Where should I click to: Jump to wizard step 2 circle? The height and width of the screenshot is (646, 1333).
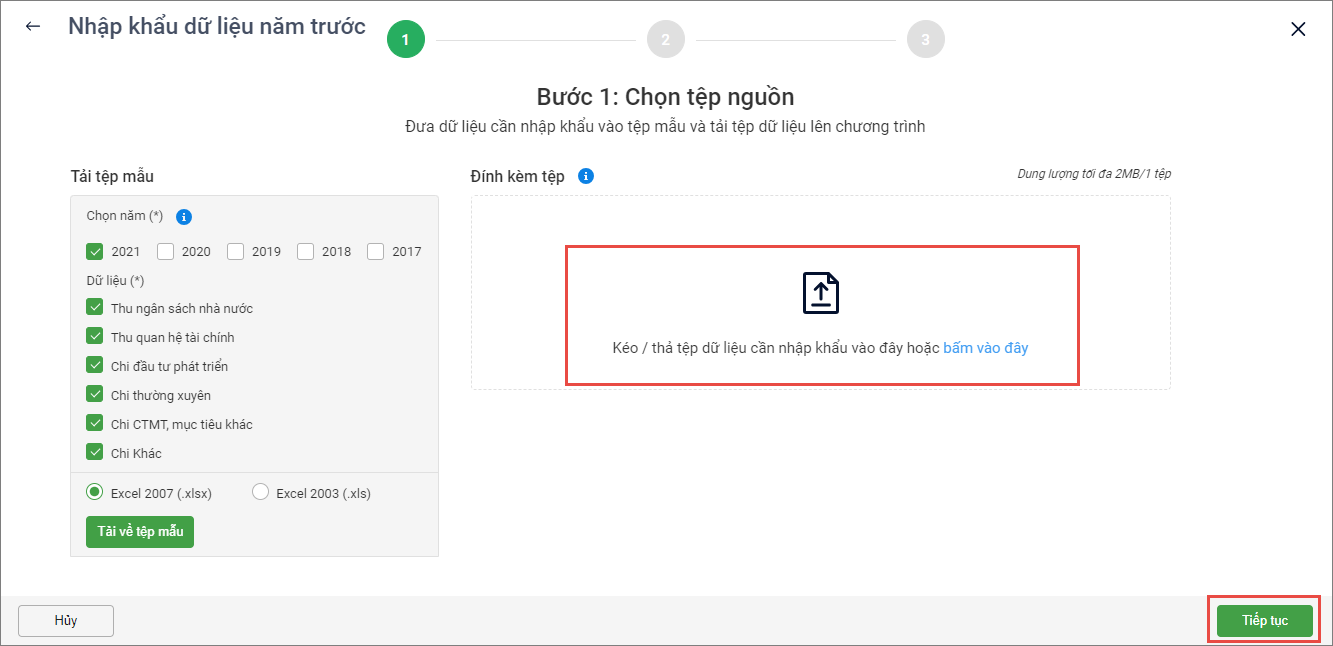[x=665, y=40]
